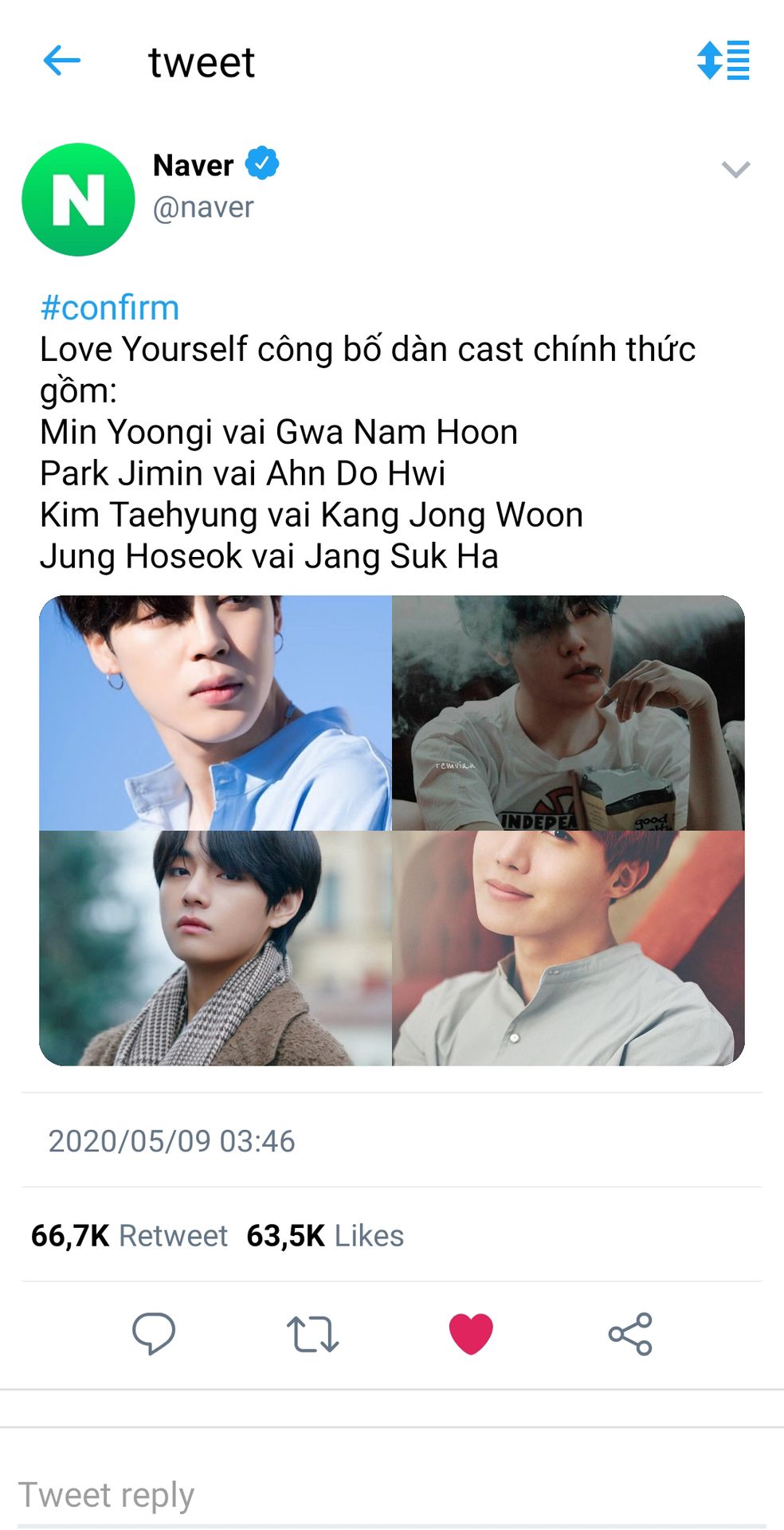Unlike the tweet with the red heart
The width and height of the screenshot is (784, 1530).
(471, 1334)
